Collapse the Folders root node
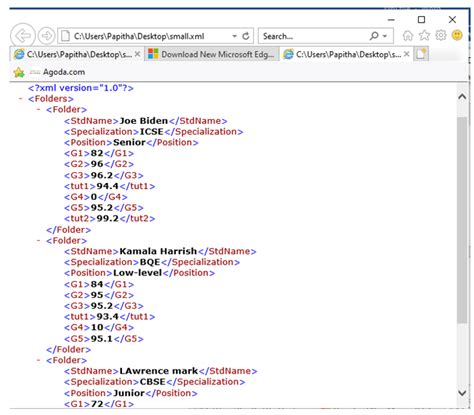The width and height of the screenshot is (474, 415). (21, 99)
